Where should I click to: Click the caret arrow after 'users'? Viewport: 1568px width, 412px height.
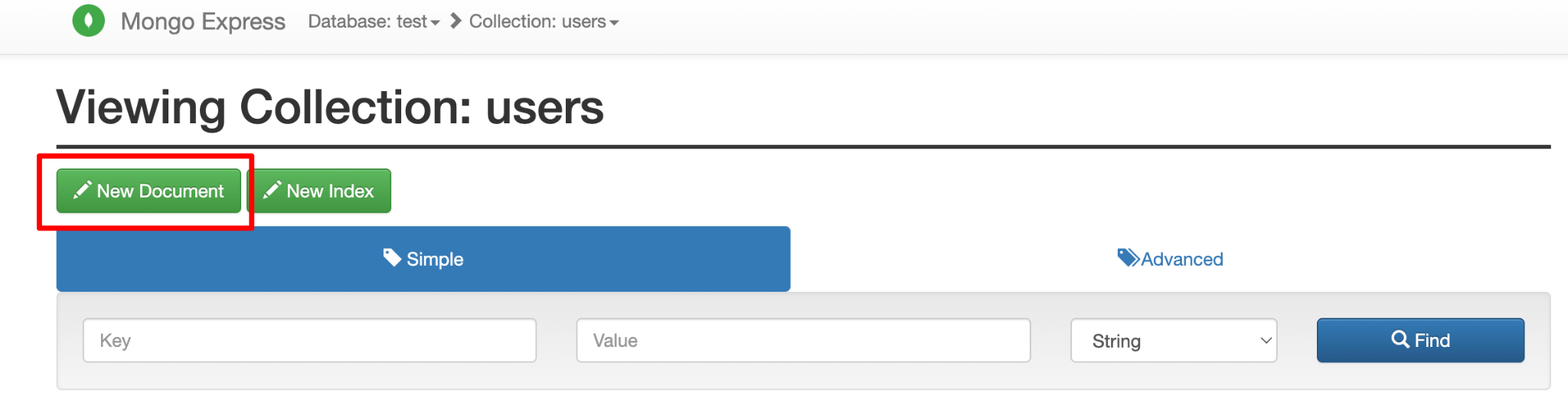(614, 23)
